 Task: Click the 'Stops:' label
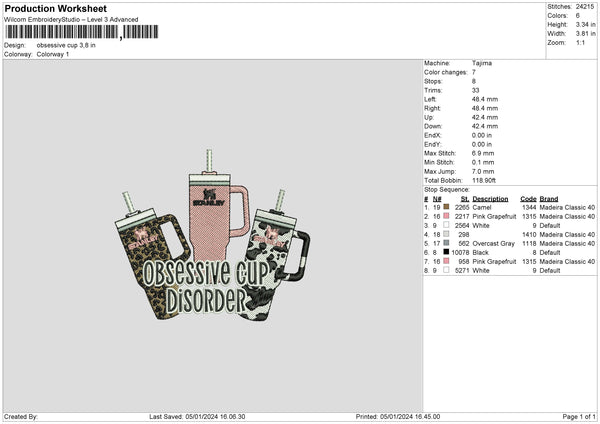point(433,82)
